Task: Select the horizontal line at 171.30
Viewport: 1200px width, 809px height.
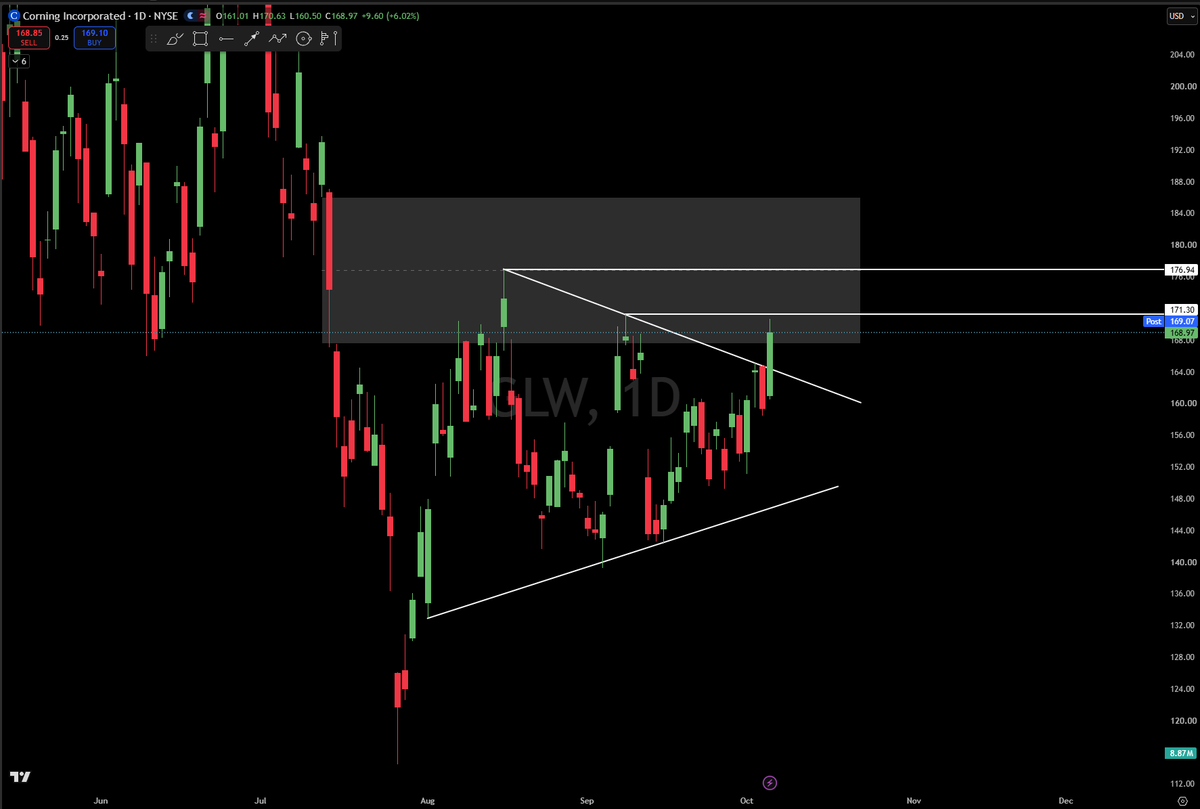Action: [x=895, y=314]
